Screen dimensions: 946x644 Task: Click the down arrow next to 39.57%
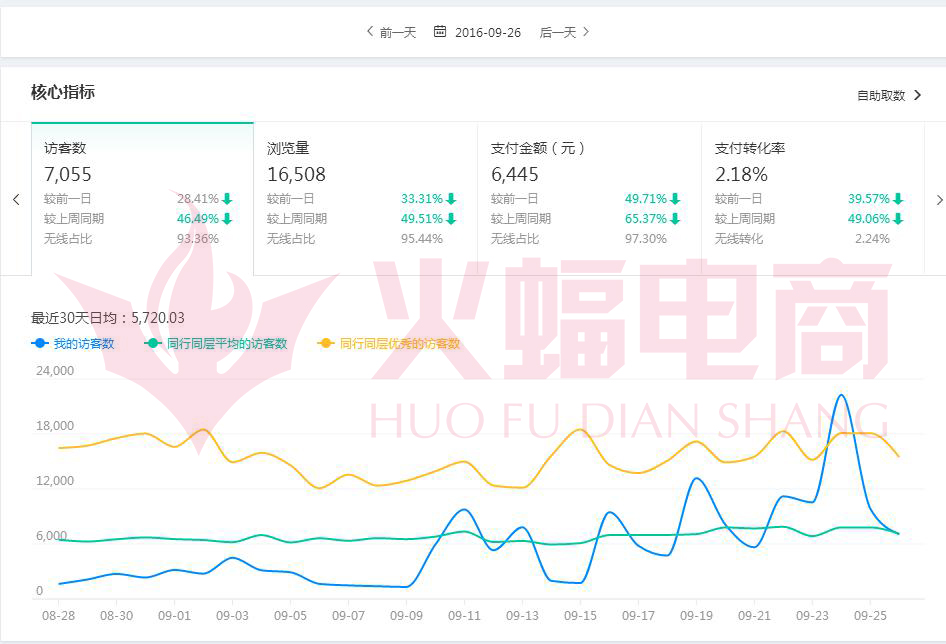(x=898, y=199)
